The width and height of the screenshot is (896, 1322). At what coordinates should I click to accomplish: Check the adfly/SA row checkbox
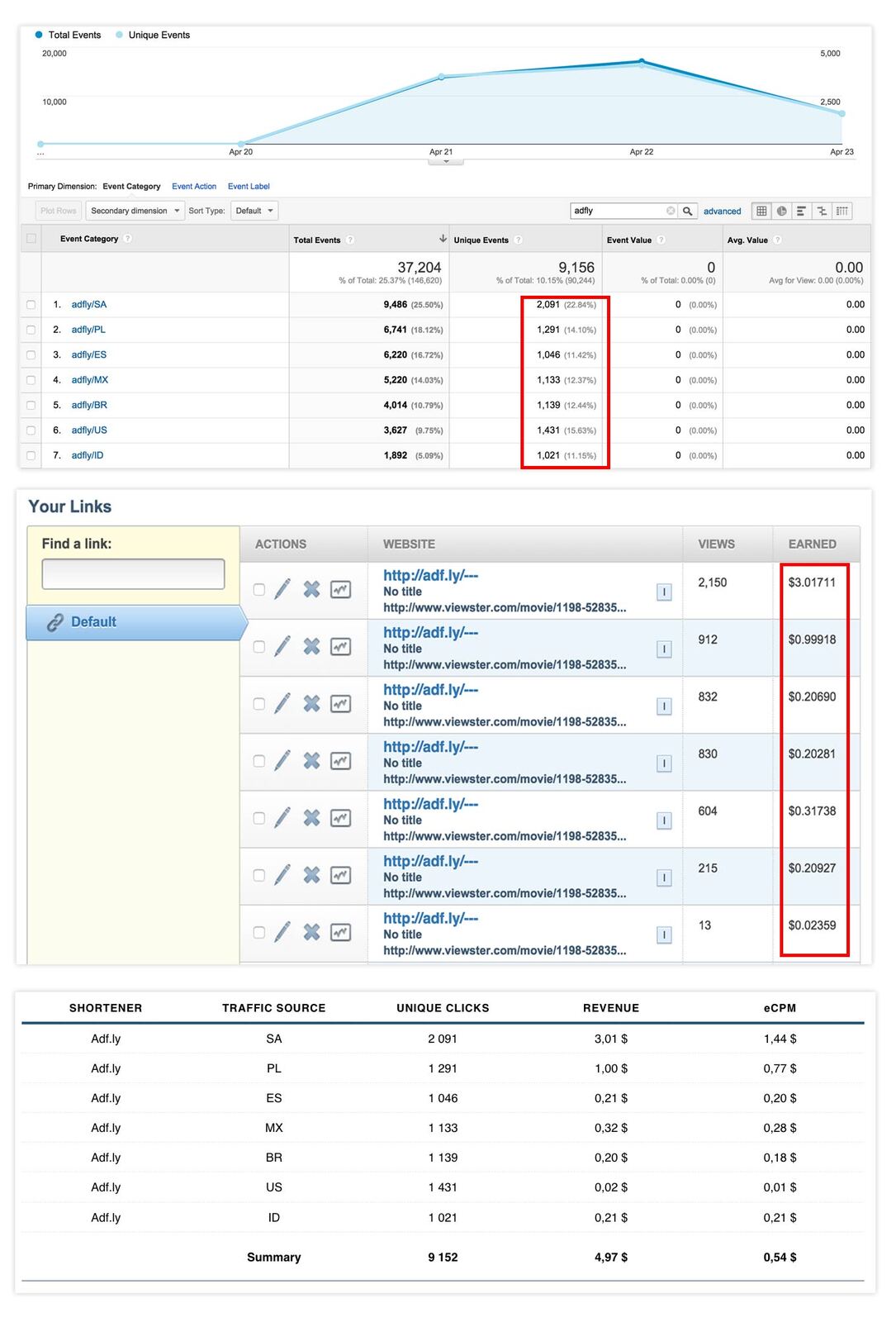coord(31,305)
